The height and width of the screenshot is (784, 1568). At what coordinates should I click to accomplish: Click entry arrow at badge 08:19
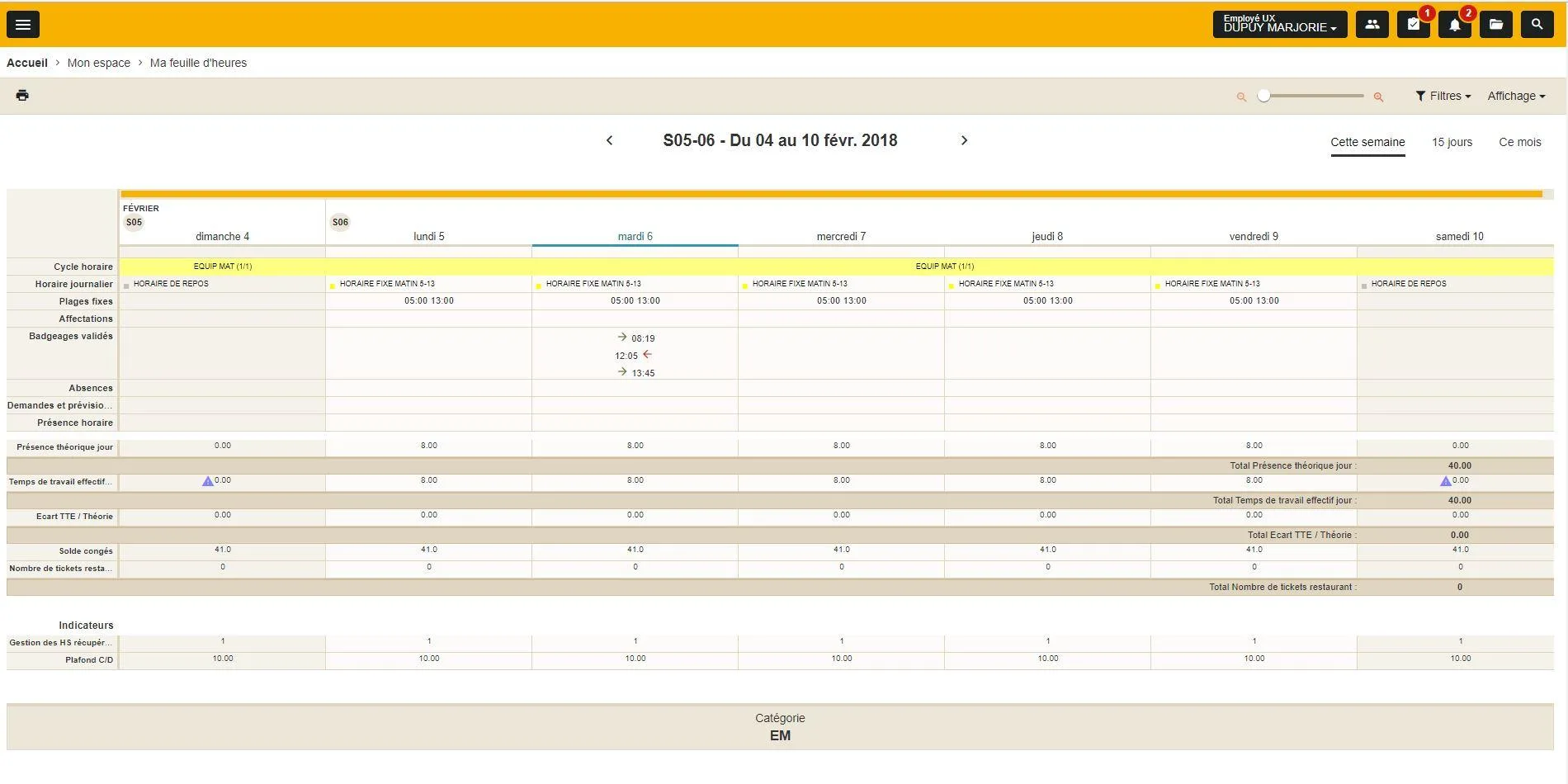point(622,337)
